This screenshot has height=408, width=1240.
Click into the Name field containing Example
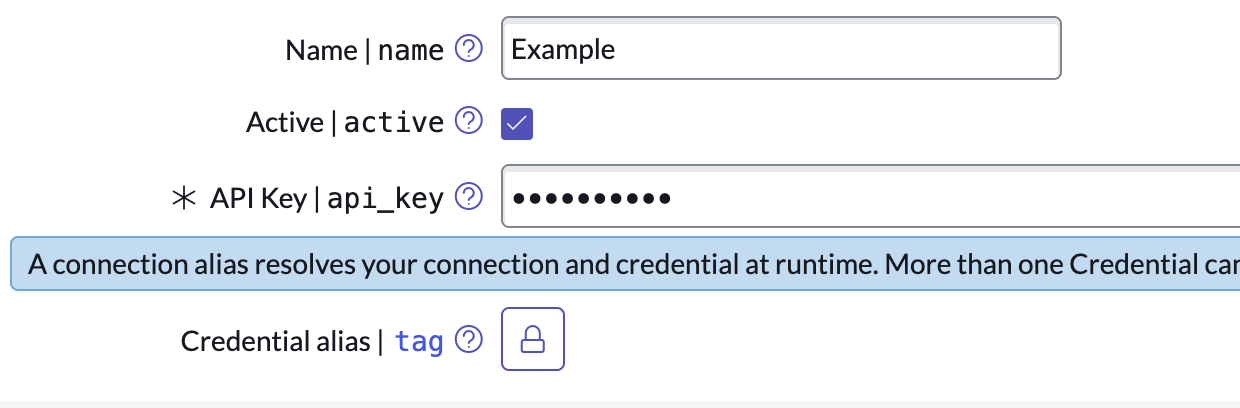780,48
